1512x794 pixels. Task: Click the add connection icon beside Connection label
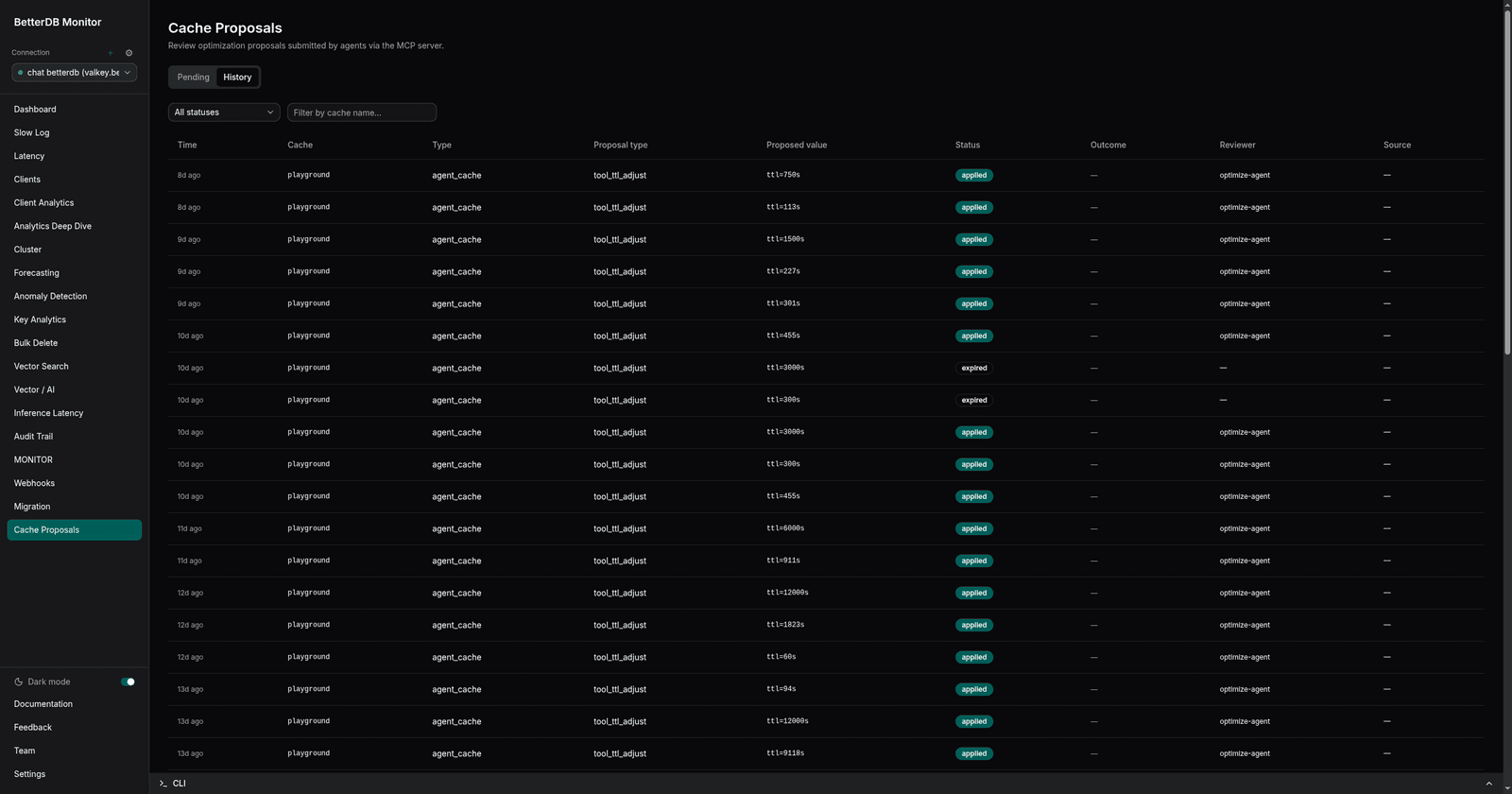pos(111,53)
